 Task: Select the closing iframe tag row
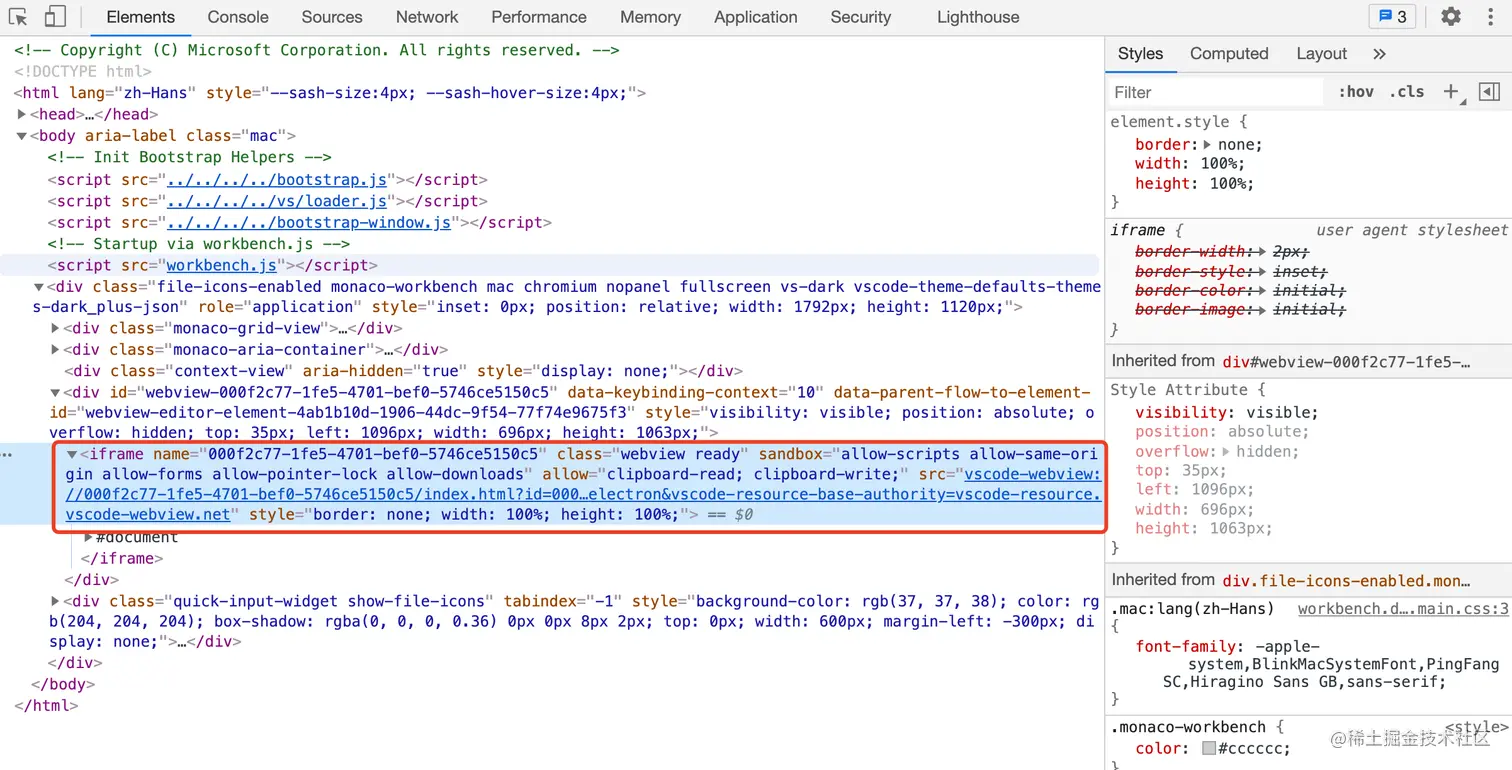pos(121,559)
